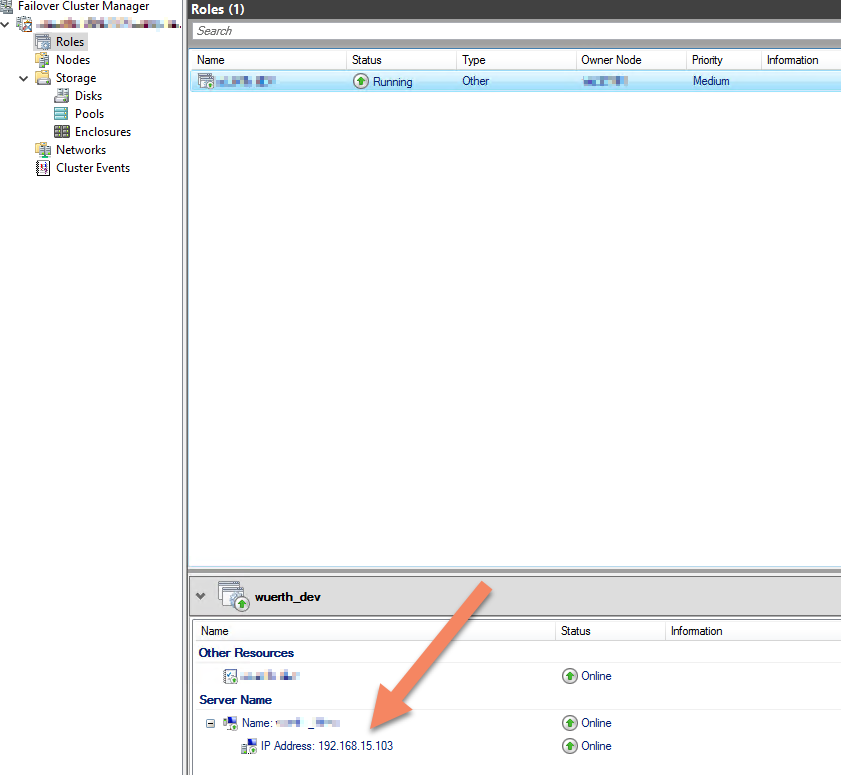Click the Networks icon in sidebar
The image size is (841, 775).
42,150
